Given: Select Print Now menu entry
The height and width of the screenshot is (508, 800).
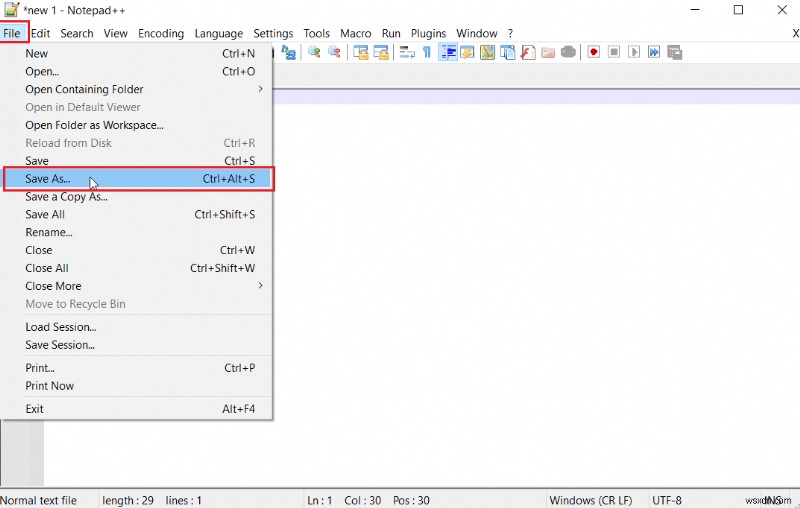Looking at the screenshot, I should [x=137, y=386].
